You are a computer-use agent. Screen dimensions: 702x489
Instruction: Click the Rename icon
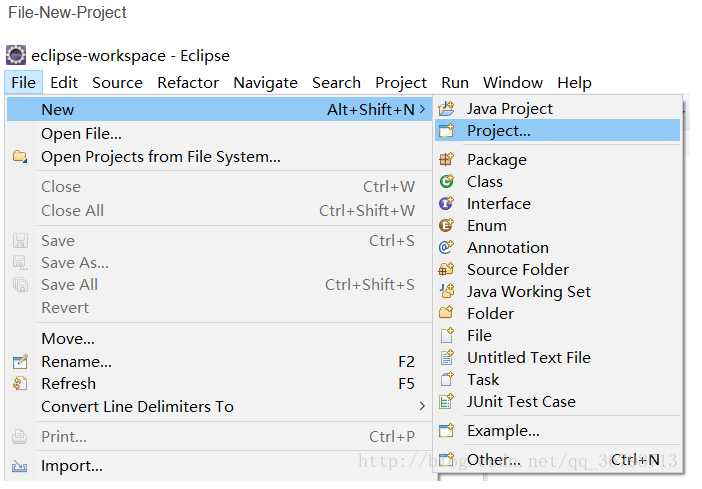point(20,361)
